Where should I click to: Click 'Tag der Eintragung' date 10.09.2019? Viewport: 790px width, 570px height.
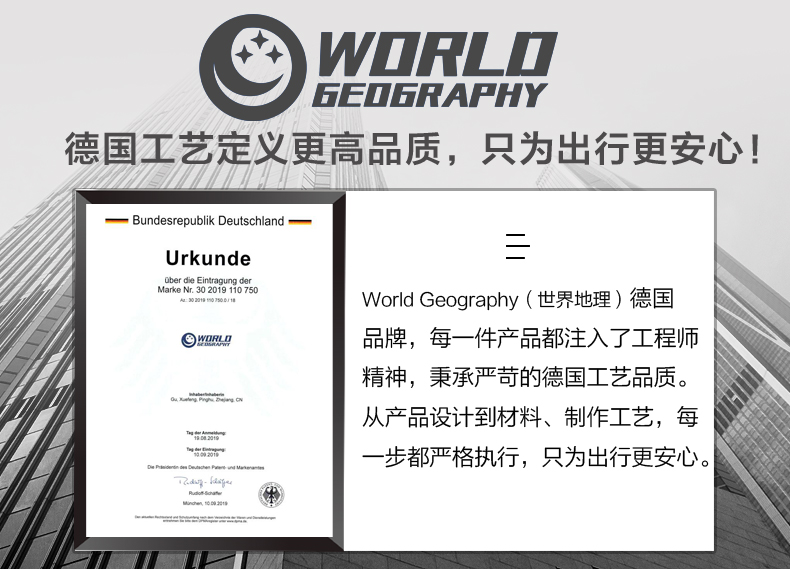coord(206,455)
